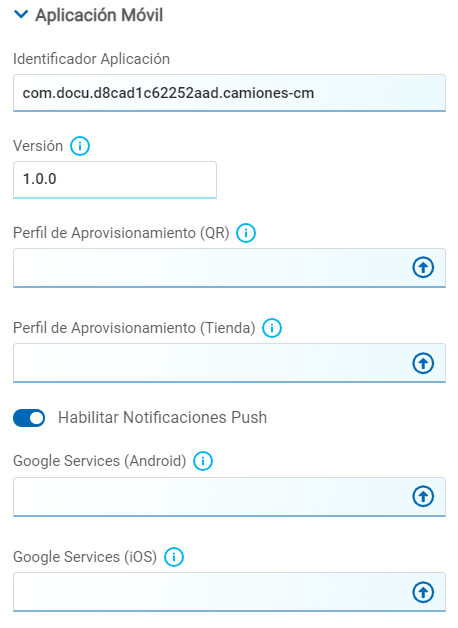The height and width of the screenshot is (628, 458).
Task: Click the Google Services (iOS) file field
Action: pos(229,592)
